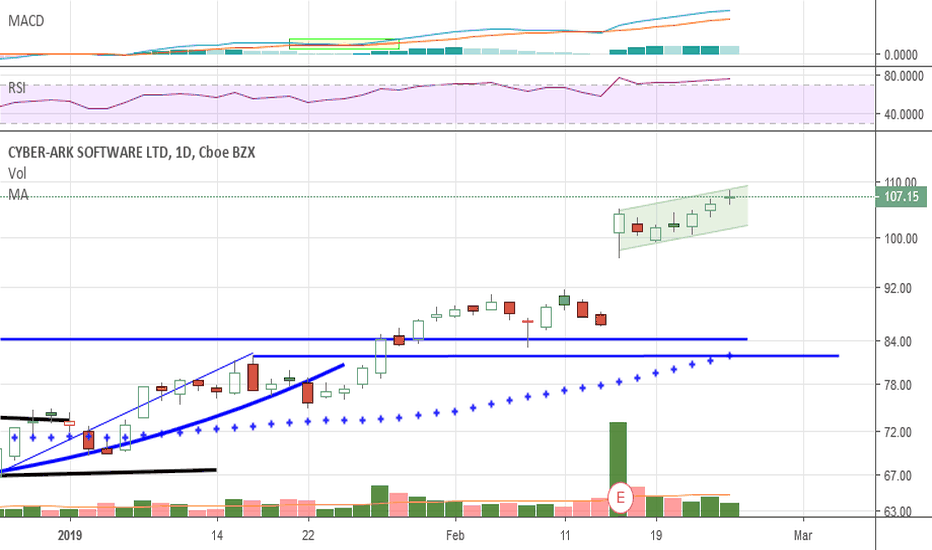Select the lower black trendline near 67
Viewport: 932px width, 550px height.
(x=108, y=472)
